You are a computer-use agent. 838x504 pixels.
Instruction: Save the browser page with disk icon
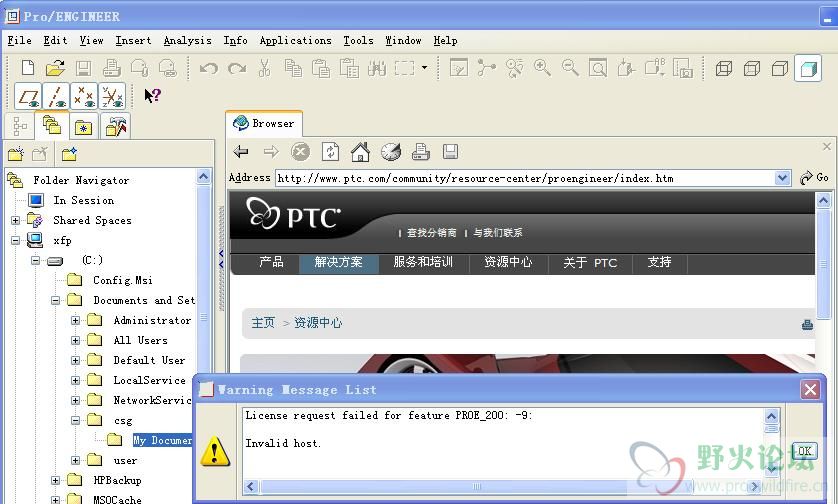[x=450, y=152]
